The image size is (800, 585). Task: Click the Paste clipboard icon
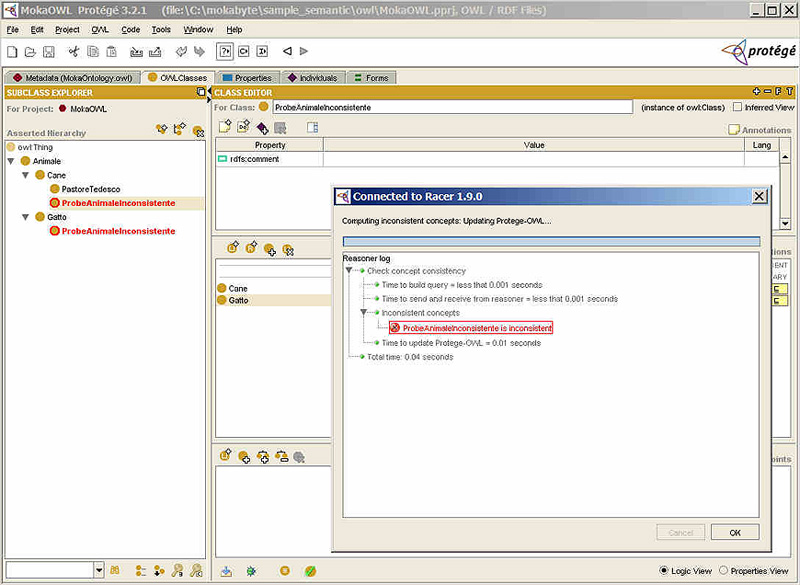[111, 52]
